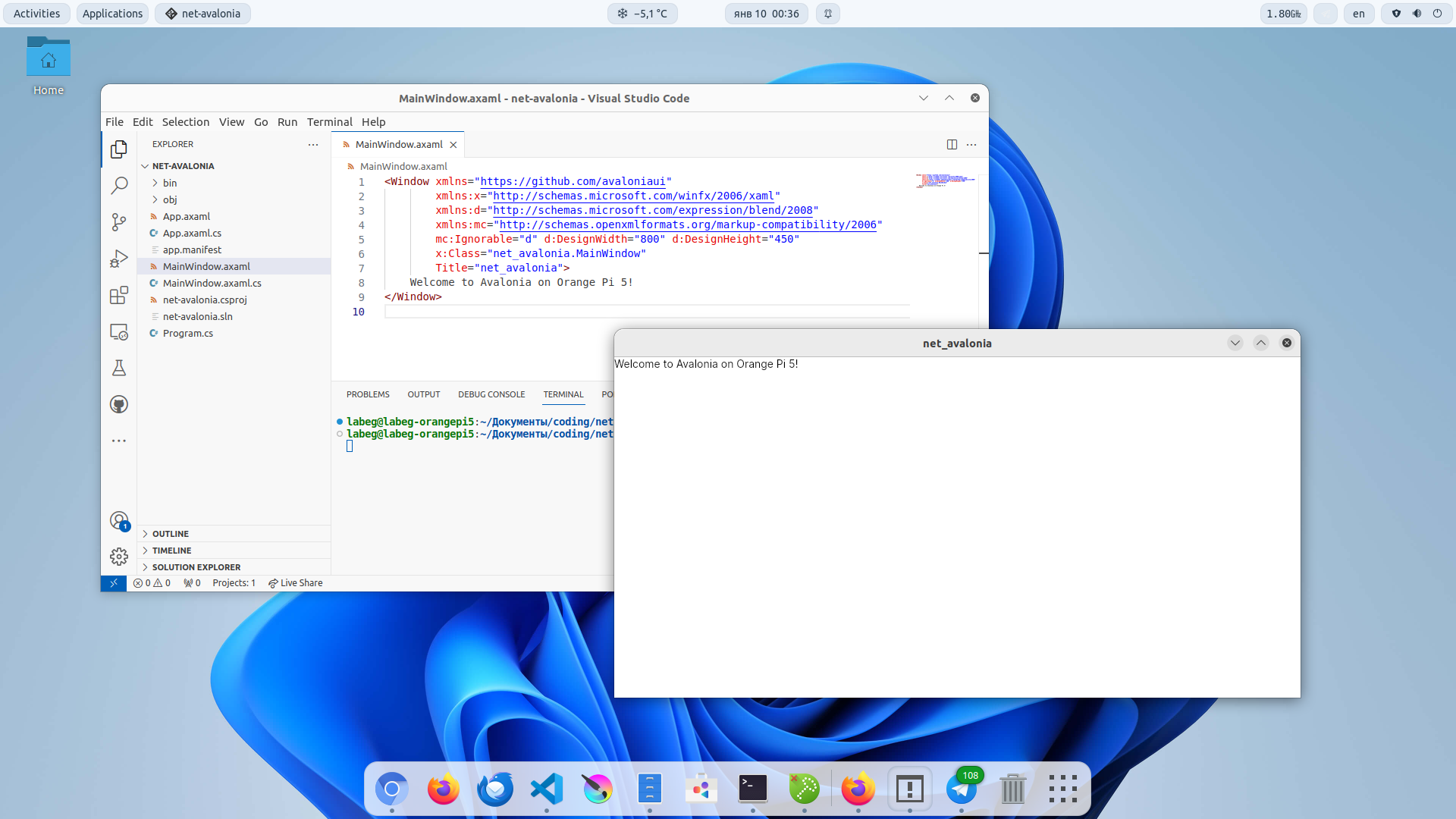This screenshot has height=819, width=1456.
Task: Open Activities overview in top bar
Action: coord(36,14)
